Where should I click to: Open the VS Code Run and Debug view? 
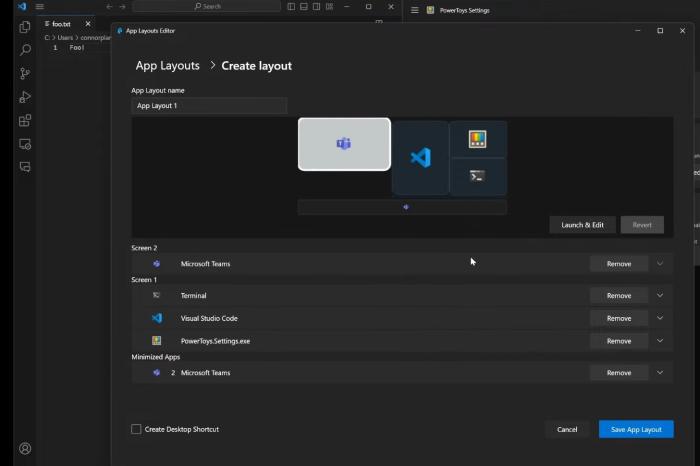tap(25, 97)
